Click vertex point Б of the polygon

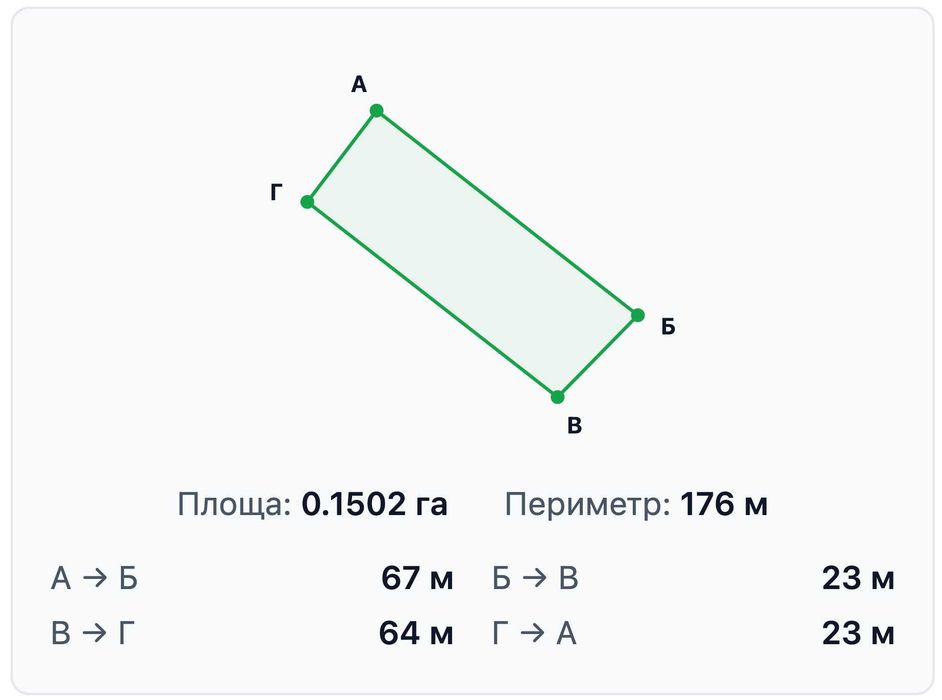tap(638, 315)
